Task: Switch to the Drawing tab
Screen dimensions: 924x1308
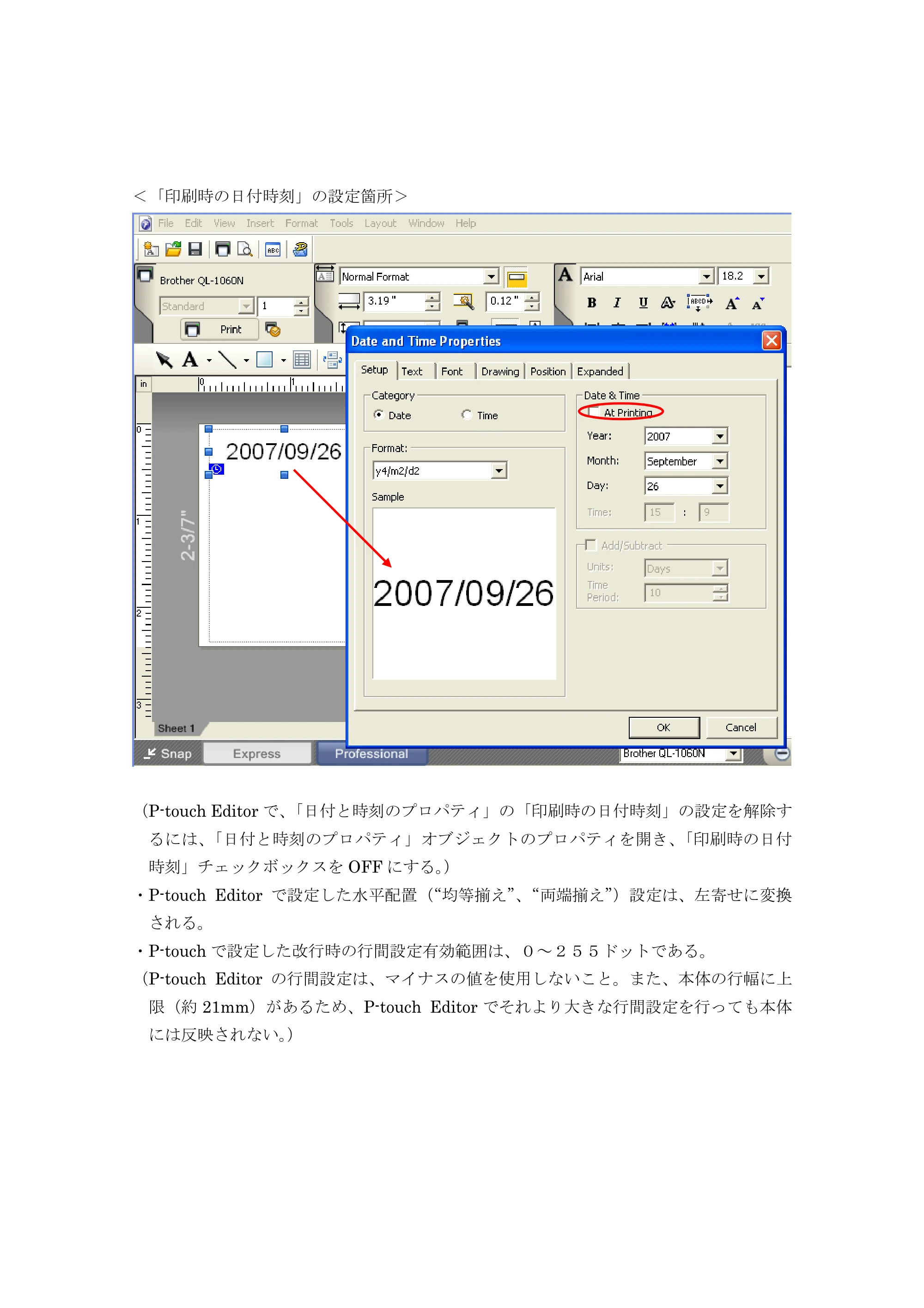Action: click(500, 372)
